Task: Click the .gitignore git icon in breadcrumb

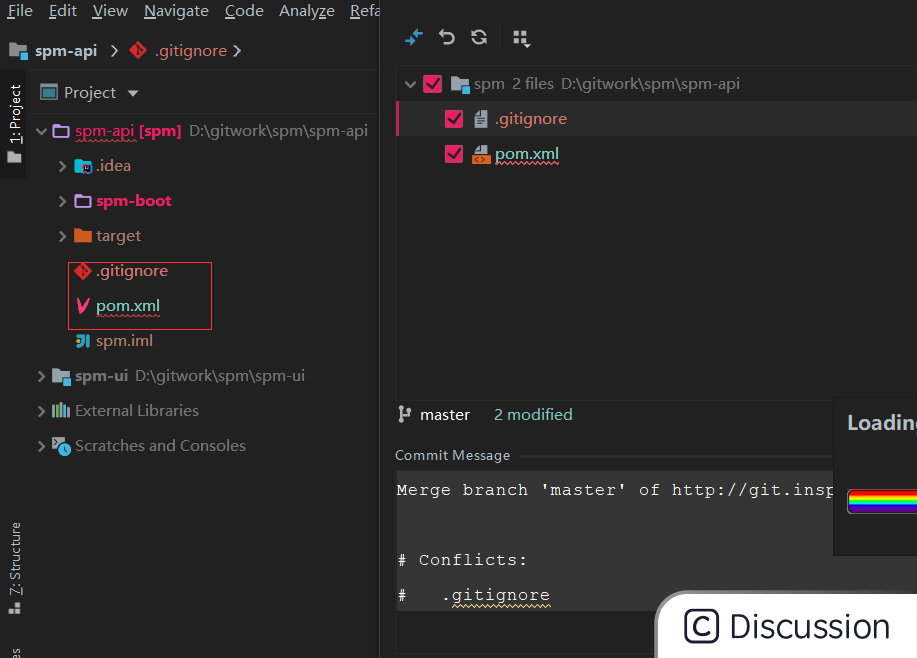Action: pyautogui.click(x=138, y=50)
